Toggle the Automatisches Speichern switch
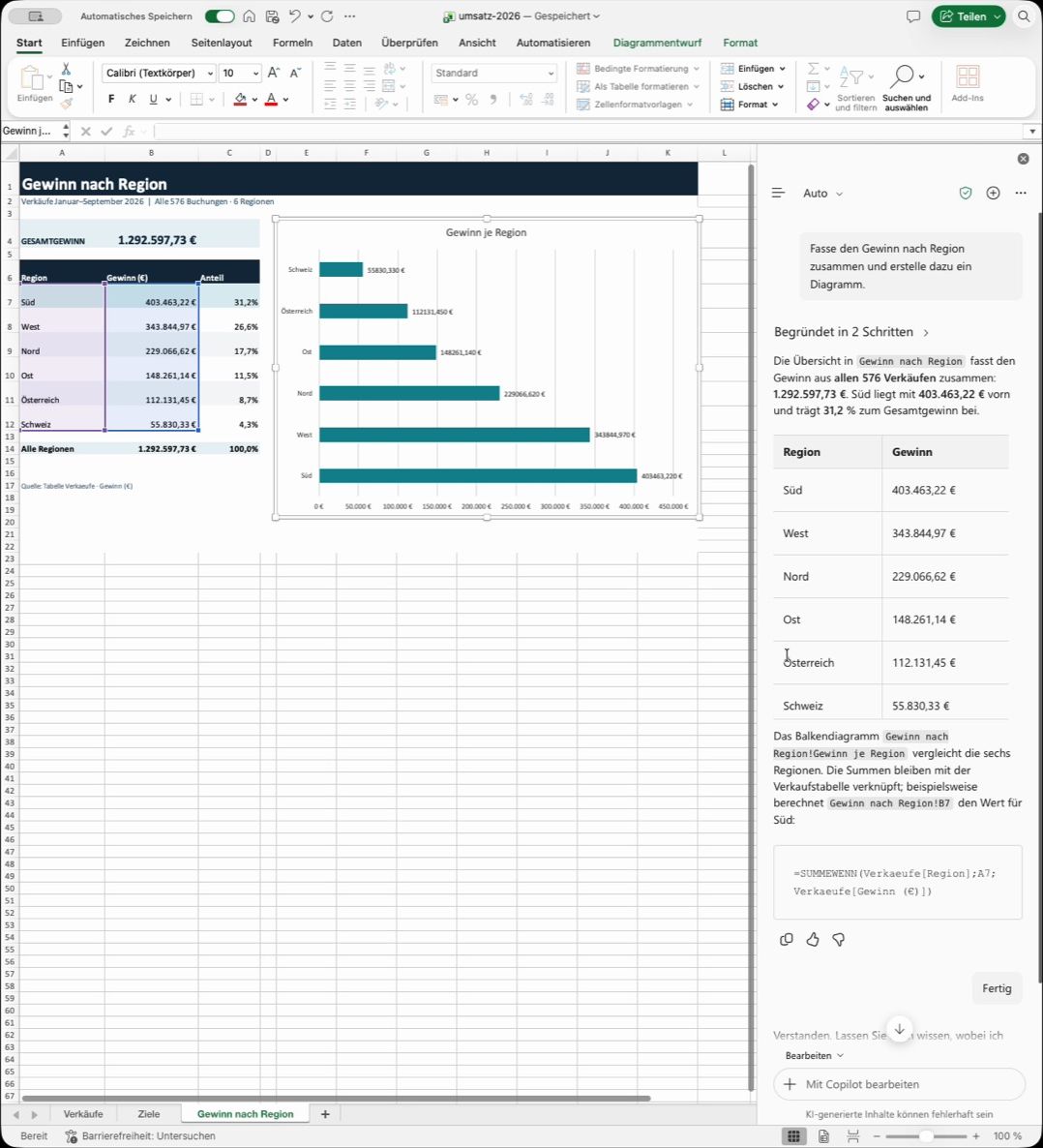Screen dimensions: 1043x1148 coord(220,16)
